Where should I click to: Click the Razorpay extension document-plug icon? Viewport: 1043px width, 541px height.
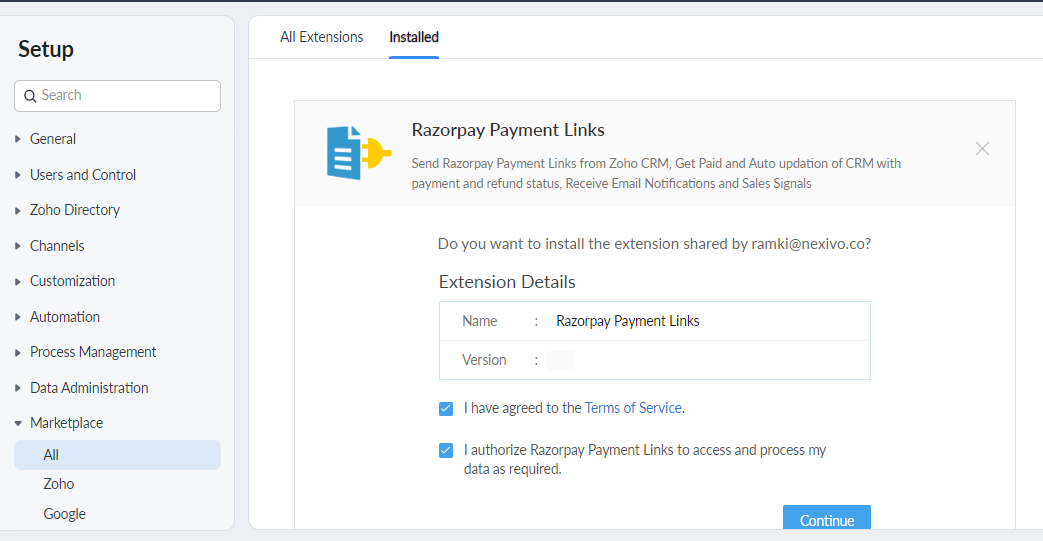(x=359, y=153)
